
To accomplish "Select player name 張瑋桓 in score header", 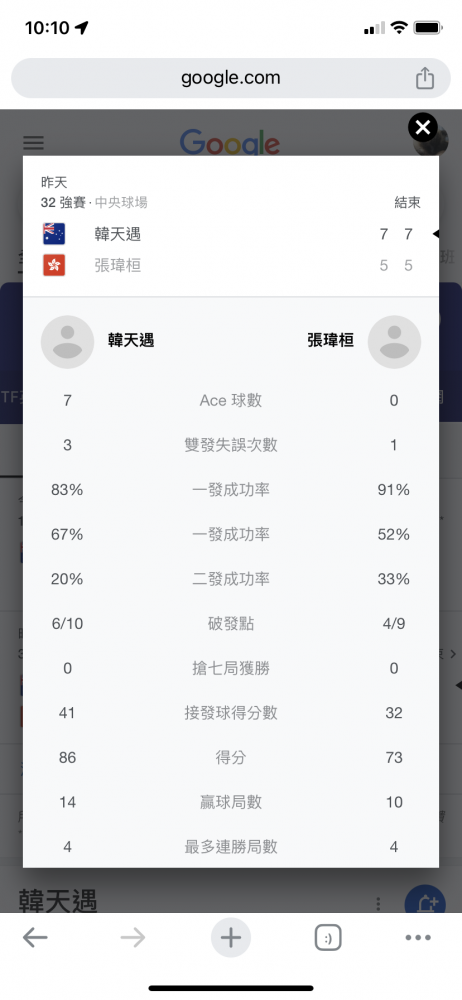I will 117,265.
